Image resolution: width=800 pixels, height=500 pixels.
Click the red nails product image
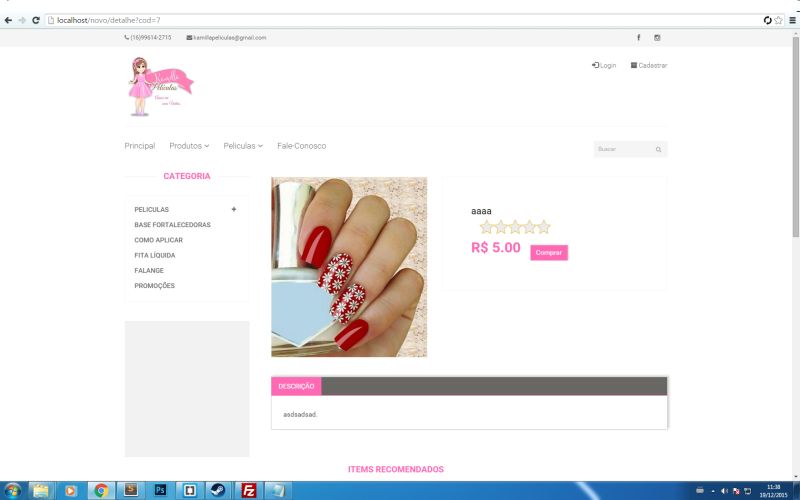click(349, 267)
